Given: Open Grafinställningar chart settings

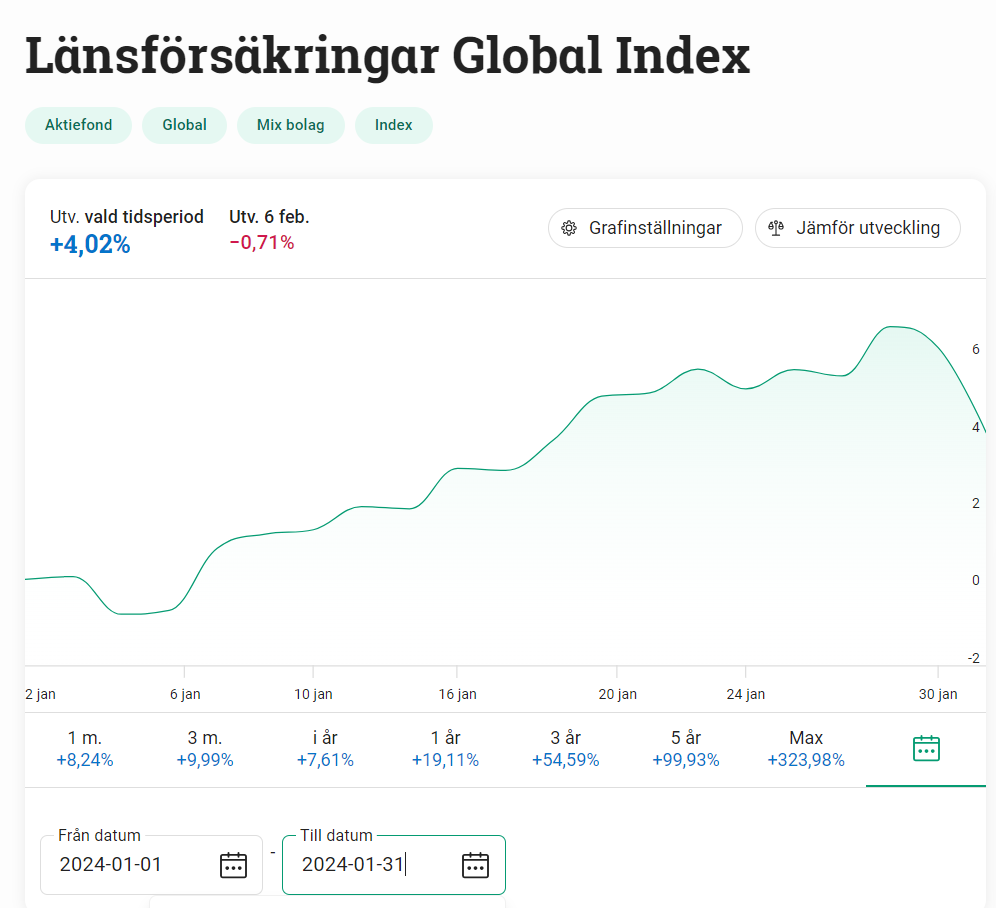Looking at the screenshot, I should [x=645, y=228].
